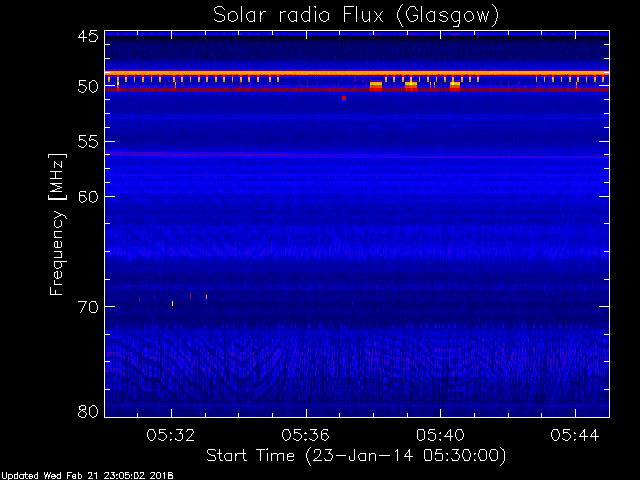This screenshot has width=640, height=480.
Task: Click the 'Updated Wed Feb 21' timestamp text
Action: click(87, 476)
